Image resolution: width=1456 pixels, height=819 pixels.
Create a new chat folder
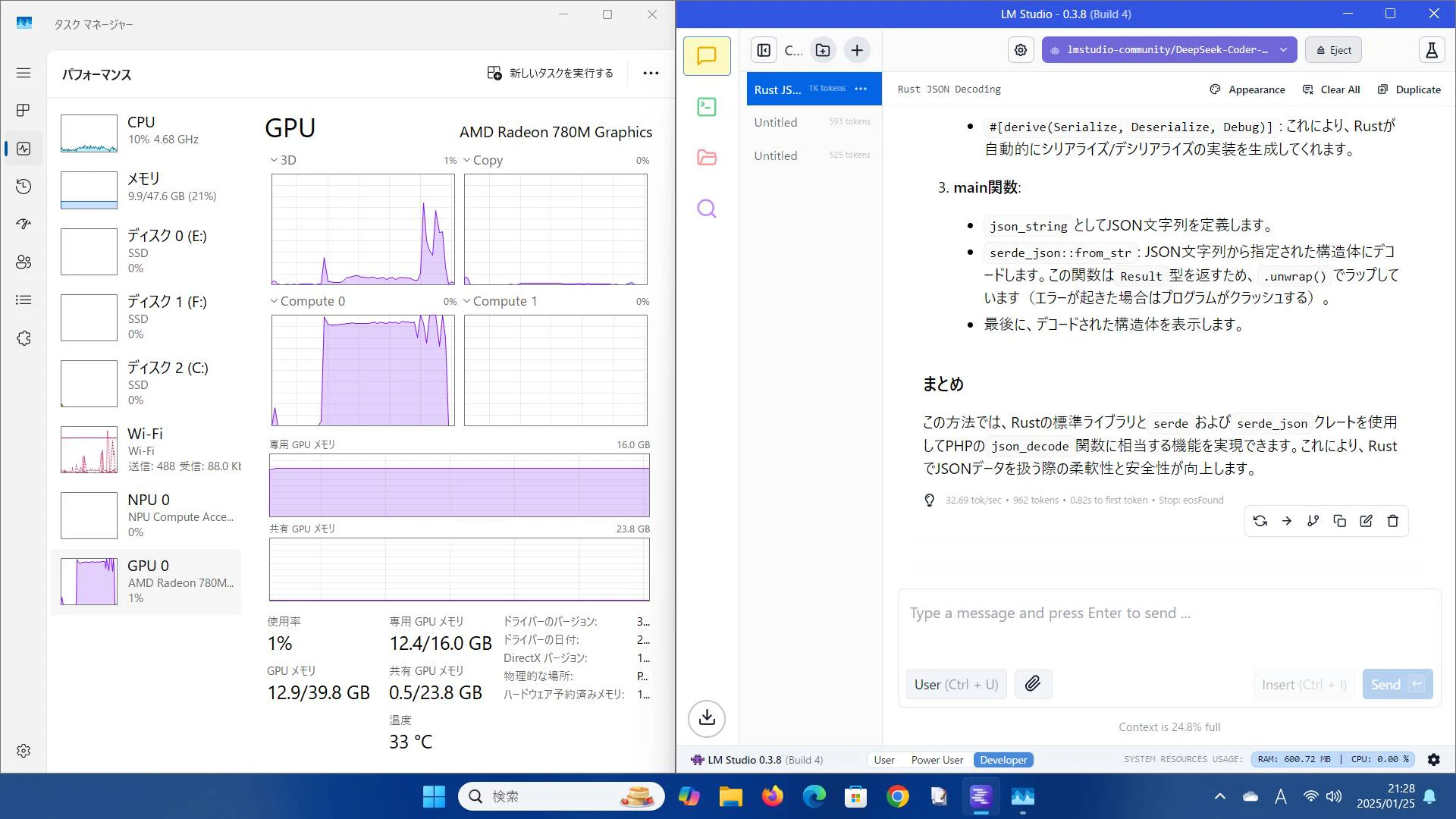coord(823,50)
